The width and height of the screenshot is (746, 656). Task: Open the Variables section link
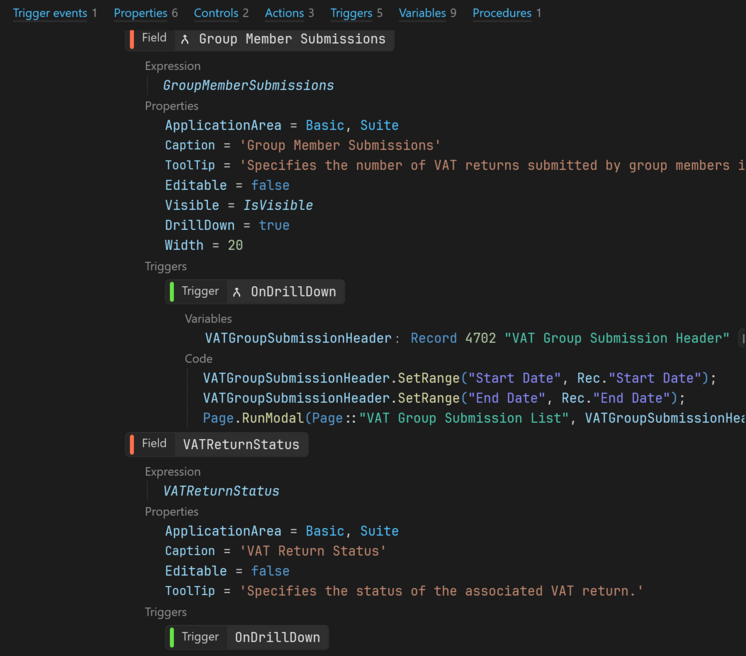point(422,13)
